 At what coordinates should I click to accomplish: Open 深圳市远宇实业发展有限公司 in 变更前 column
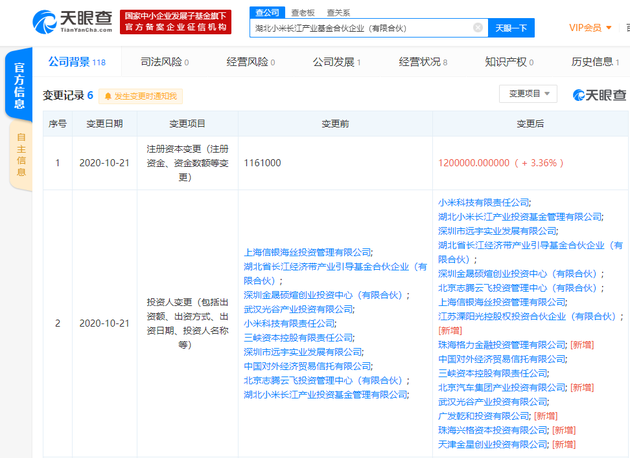tap(303, 352)
